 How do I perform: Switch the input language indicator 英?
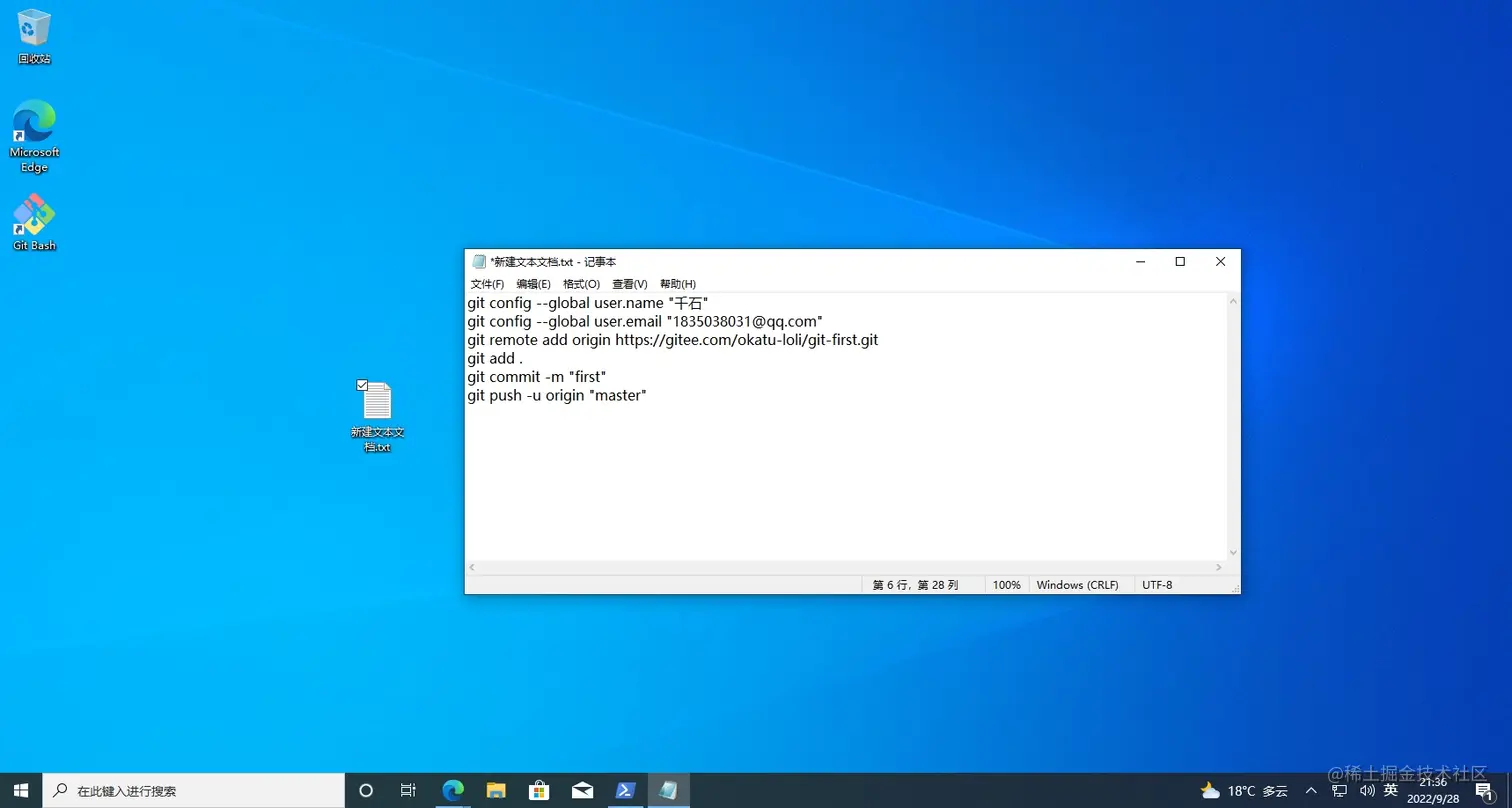[x=1391, y=790]
